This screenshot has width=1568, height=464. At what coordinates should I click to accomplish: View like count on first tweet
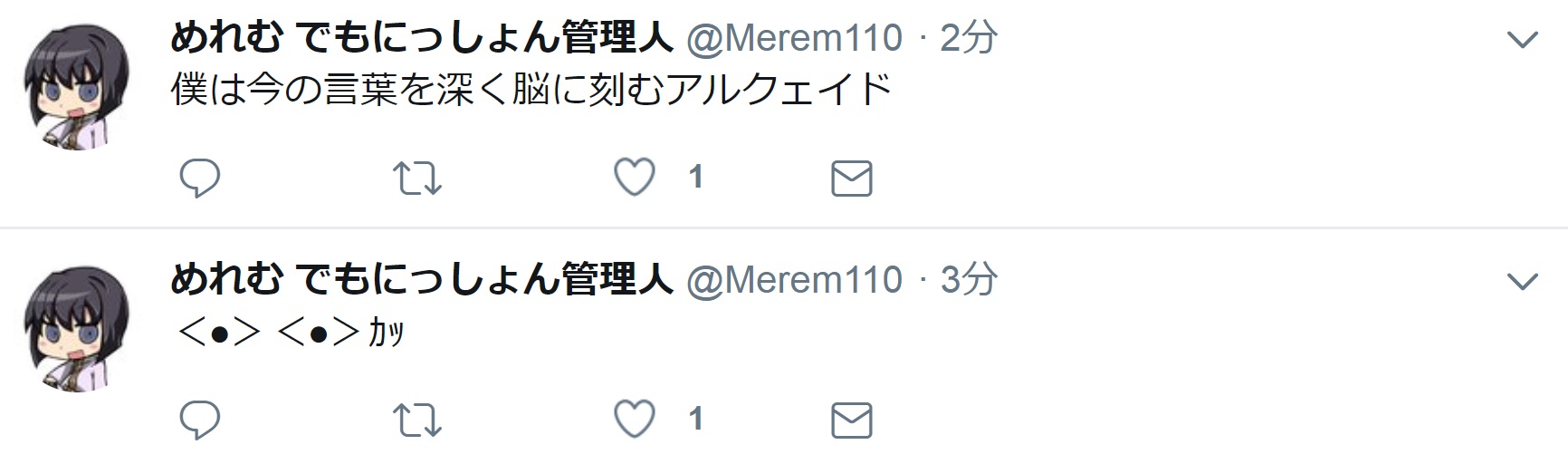pos(695,178)
